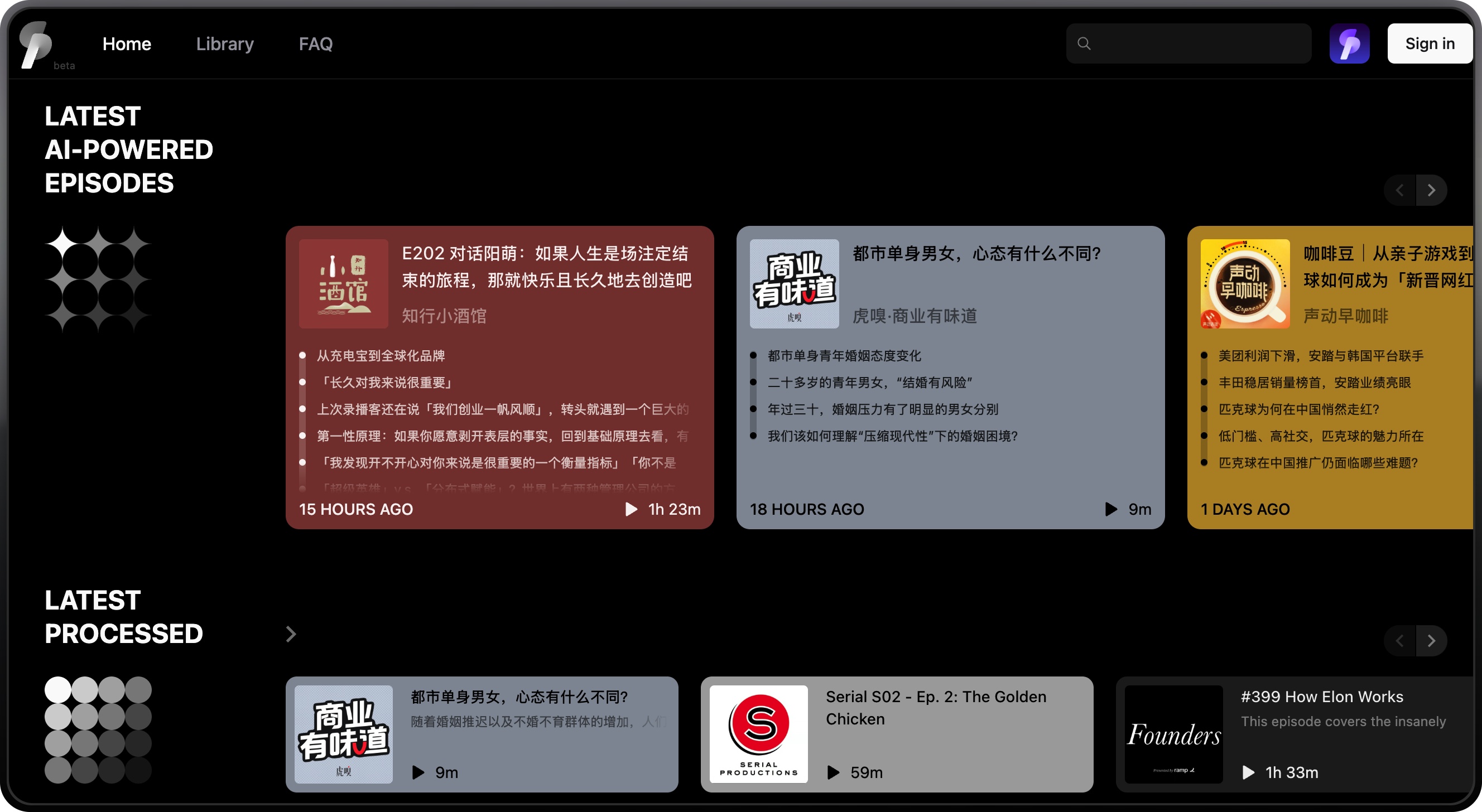Play the #399 How Elon Works episode
Image resolution: width=1482 pixels, height=812 pixels.
click(1248, 772)
